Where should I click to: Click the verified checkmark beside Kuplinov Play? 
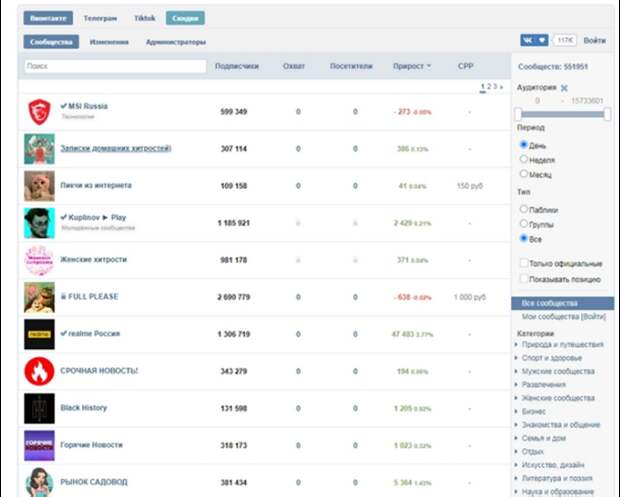click(x=64, y=217)
